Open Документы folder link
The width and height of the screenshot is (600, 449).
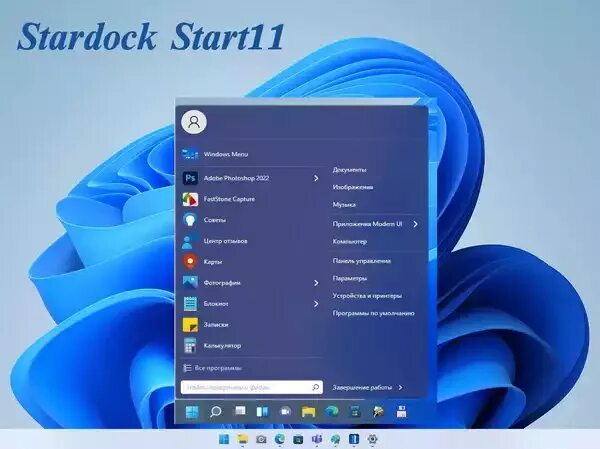(x=349, y=170)
